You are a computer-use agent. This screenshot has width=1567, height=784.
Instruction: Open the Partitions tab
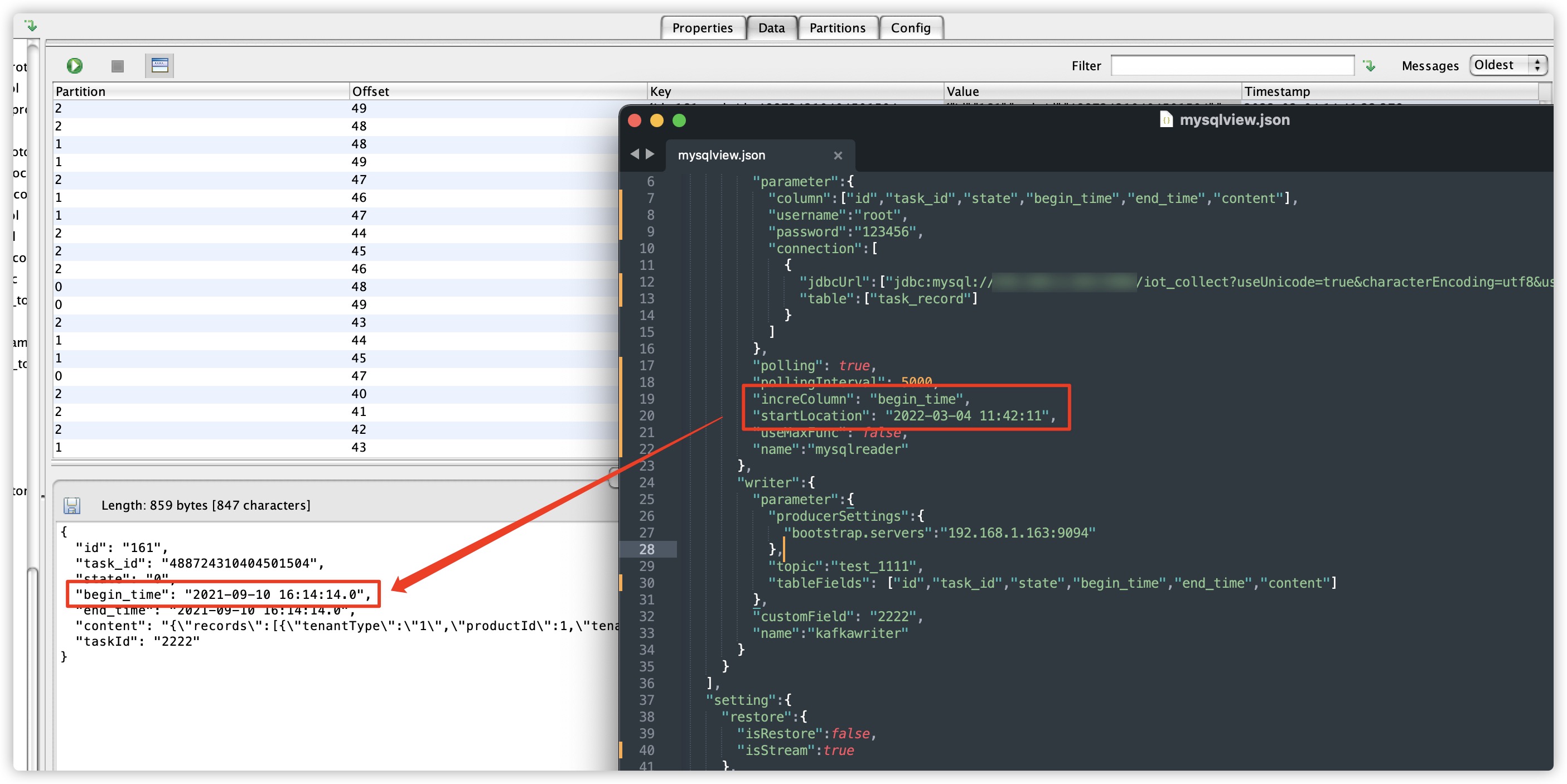pyautogui.click(x=837, y=27)
